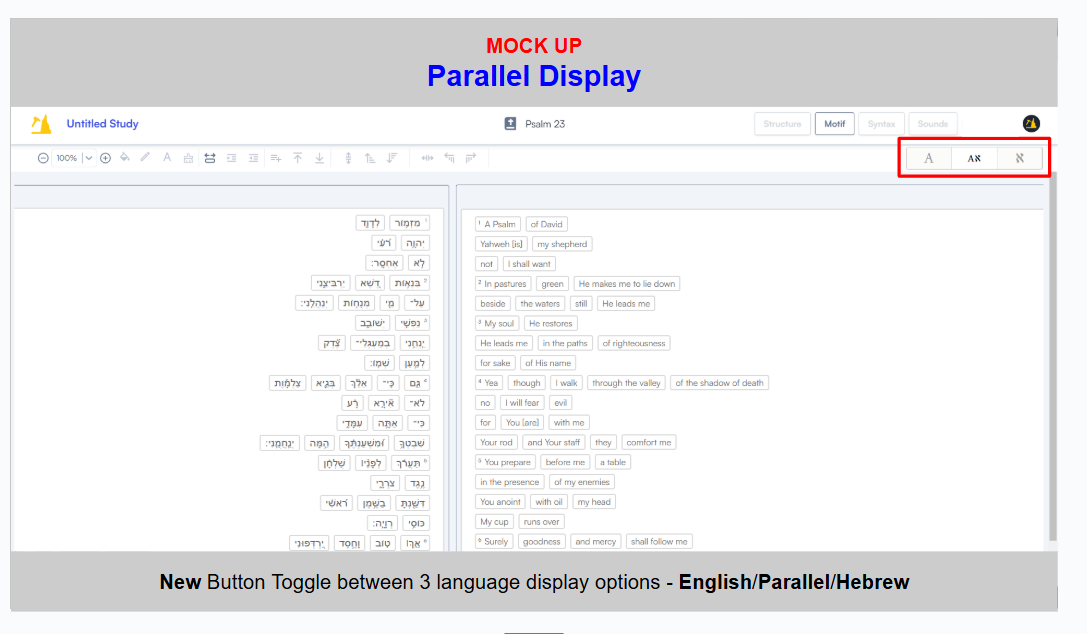Select the paint bucket fill tool
This screenshot has width=1087, height=634.
(124, 158)
